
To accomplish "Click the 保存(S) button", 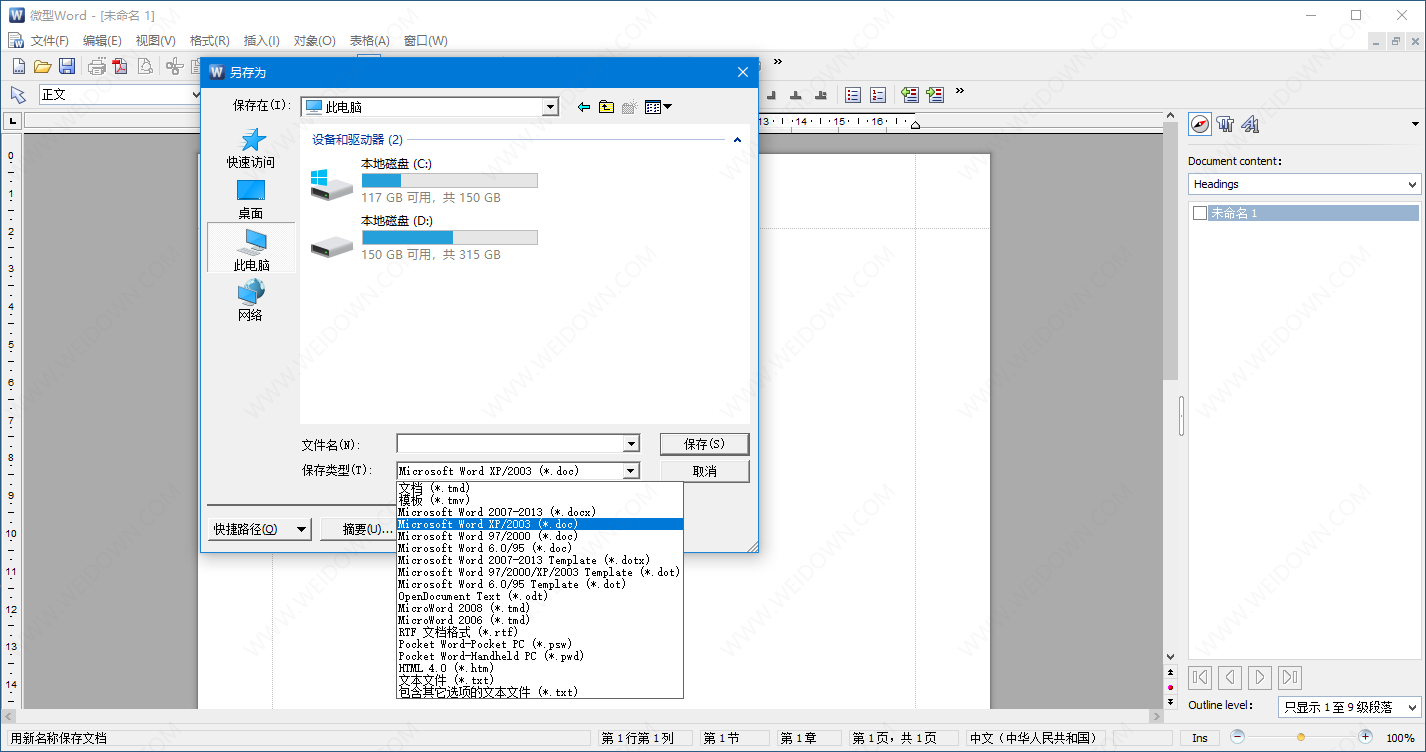I will [x=704, y=444].
